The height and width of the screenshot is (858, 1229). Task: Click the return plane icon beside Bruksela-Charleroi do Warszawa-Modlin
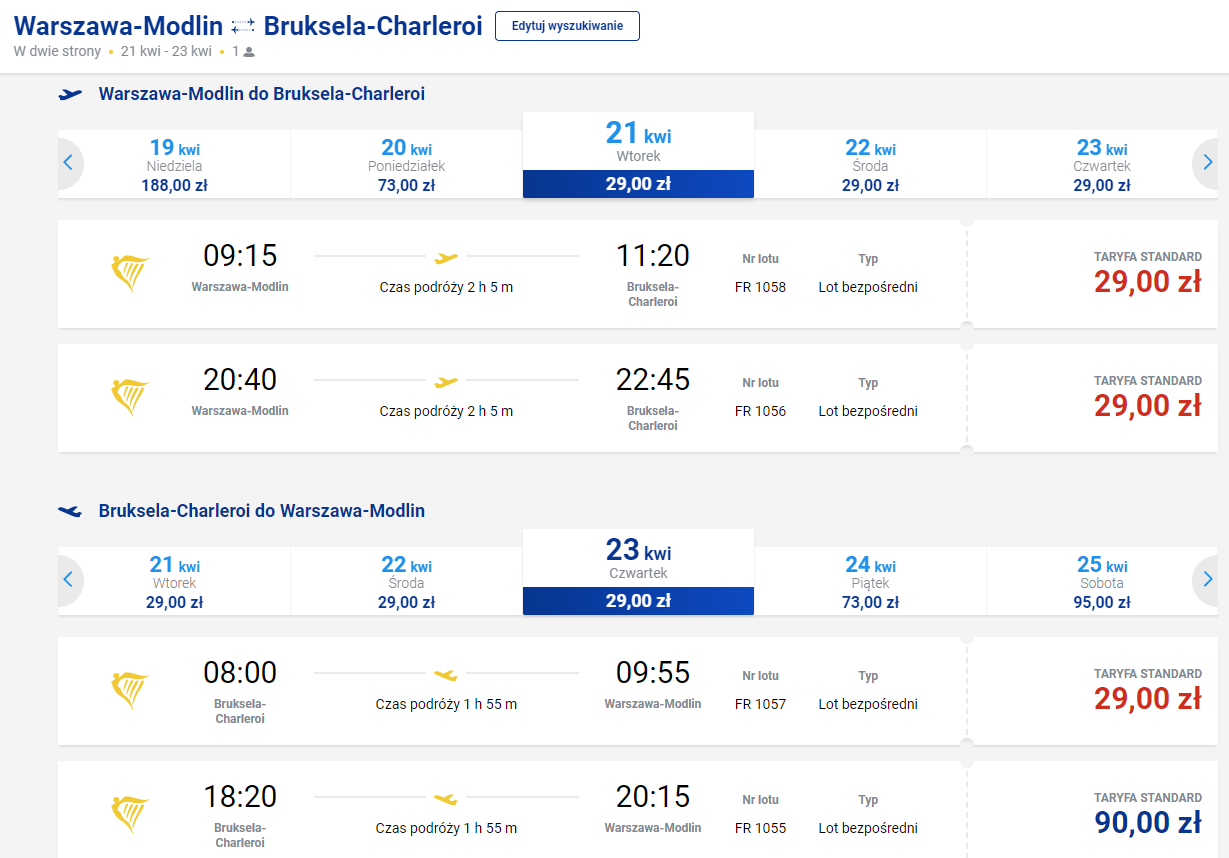tap(70, 511)
